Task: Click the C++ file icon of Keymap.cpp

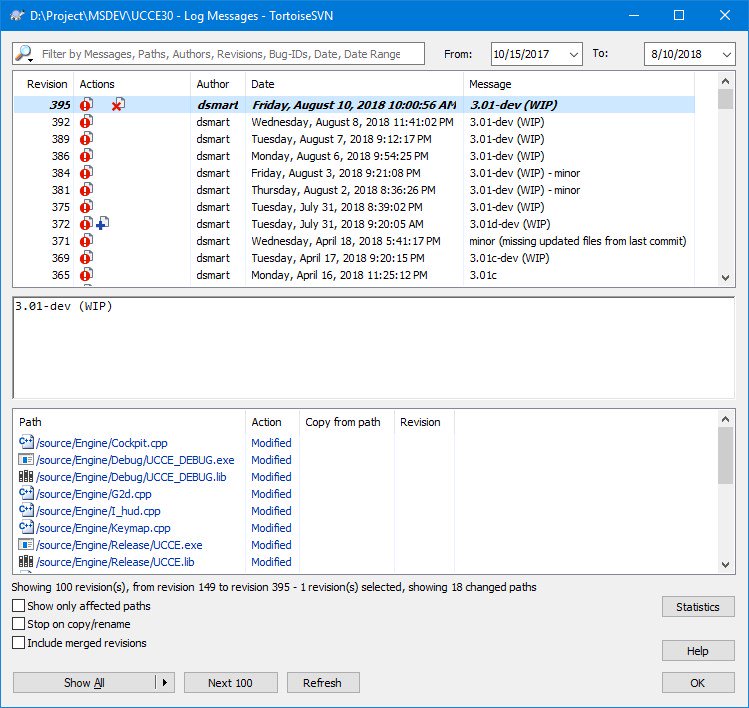Action: tap(26, 527)
